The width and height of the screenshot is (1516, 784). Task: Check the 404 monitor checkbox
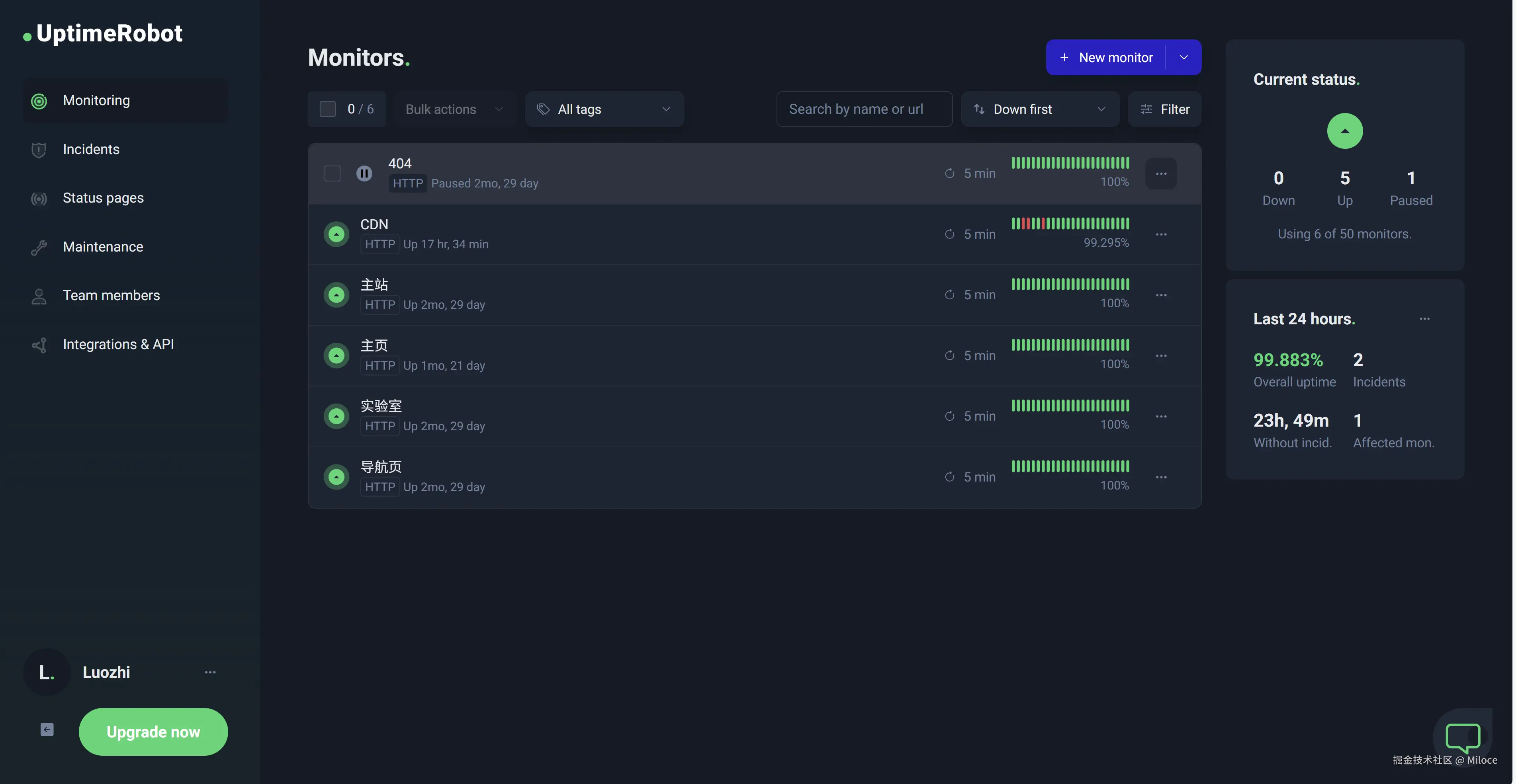tap(333, 174)
